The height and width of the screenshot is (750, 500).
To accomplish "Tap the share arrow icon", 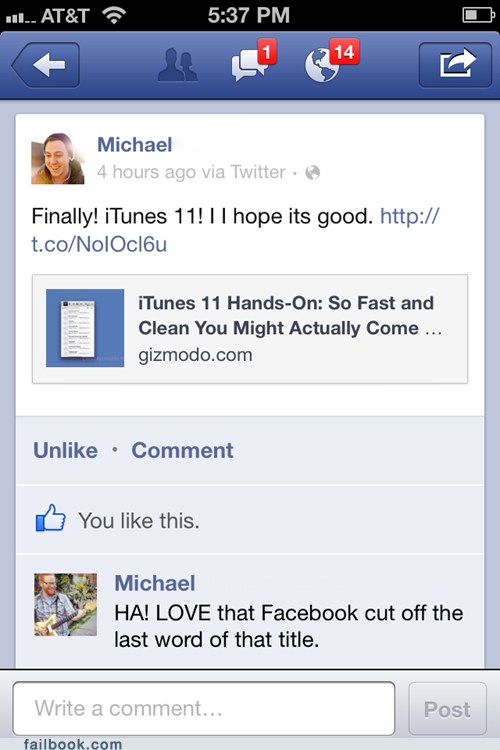I will [x=455, y=65].
